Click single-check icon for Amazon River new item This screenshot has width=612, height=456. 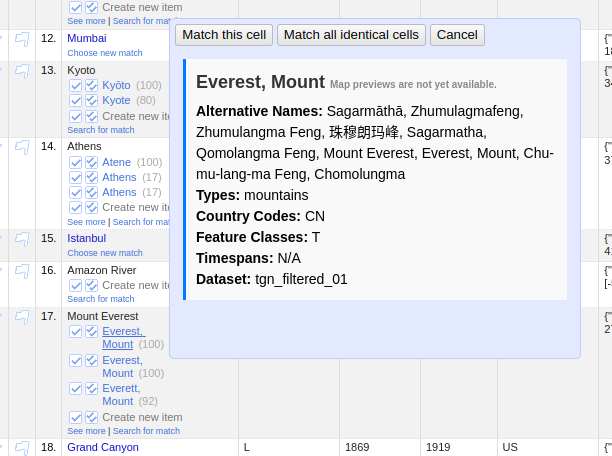[76, 286]
